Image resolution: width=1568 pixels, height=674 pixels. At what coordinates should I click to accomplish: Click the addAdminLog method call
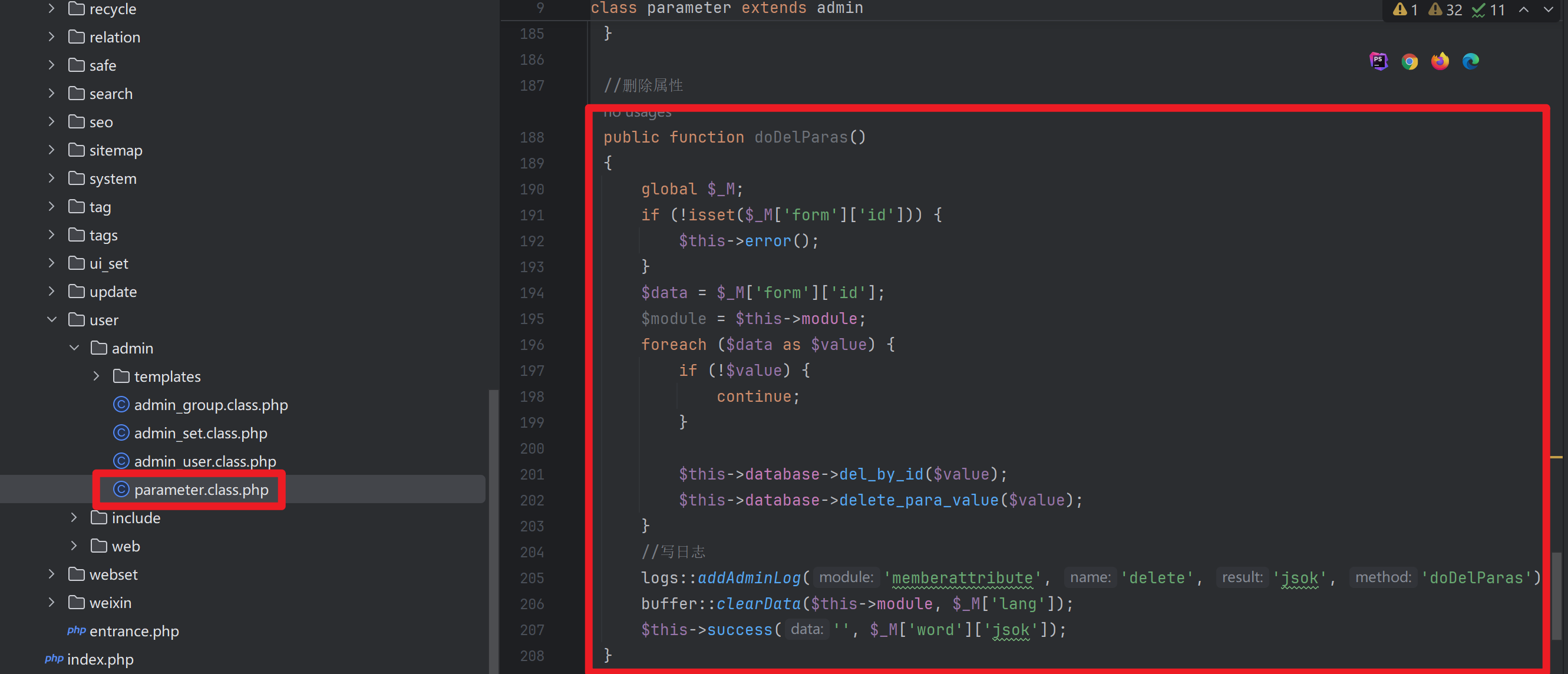pyautogui.click(x=749, y=578)
